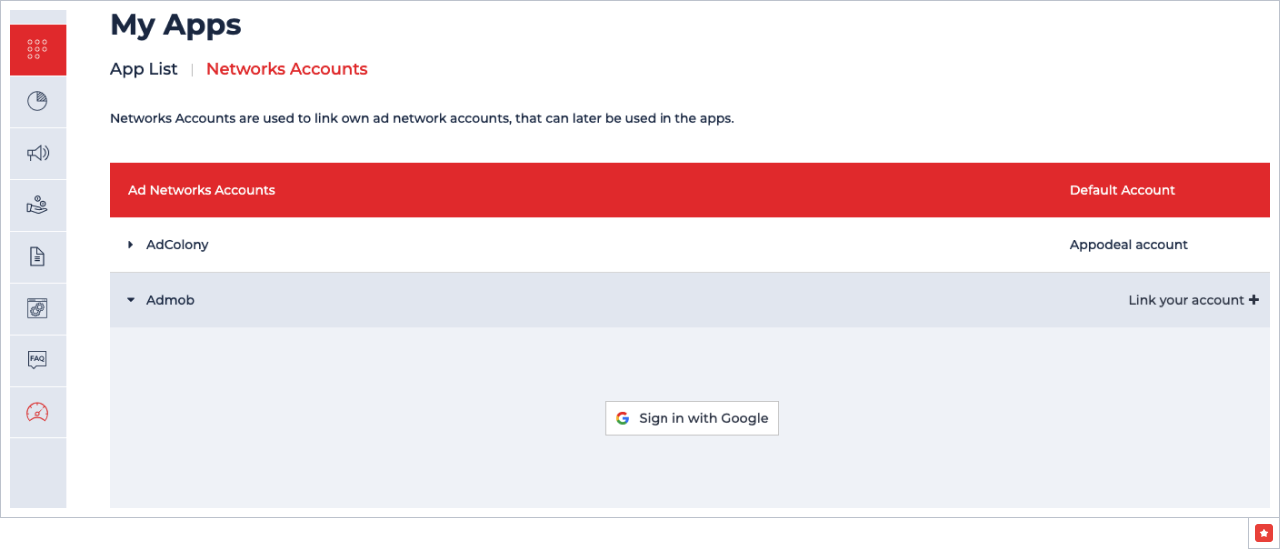Viewport: 1280px width, 549px height.
Task: Click the Admob network name
Action: pos(170,300)
